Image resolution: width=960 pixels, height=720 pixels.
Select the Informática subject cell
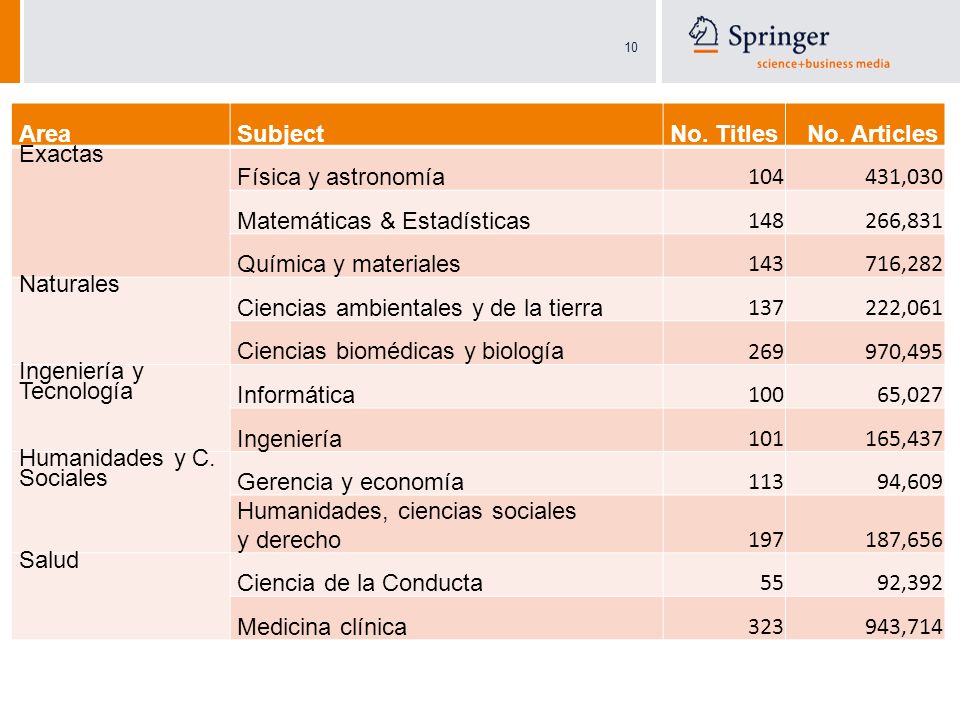coord(446,387)
